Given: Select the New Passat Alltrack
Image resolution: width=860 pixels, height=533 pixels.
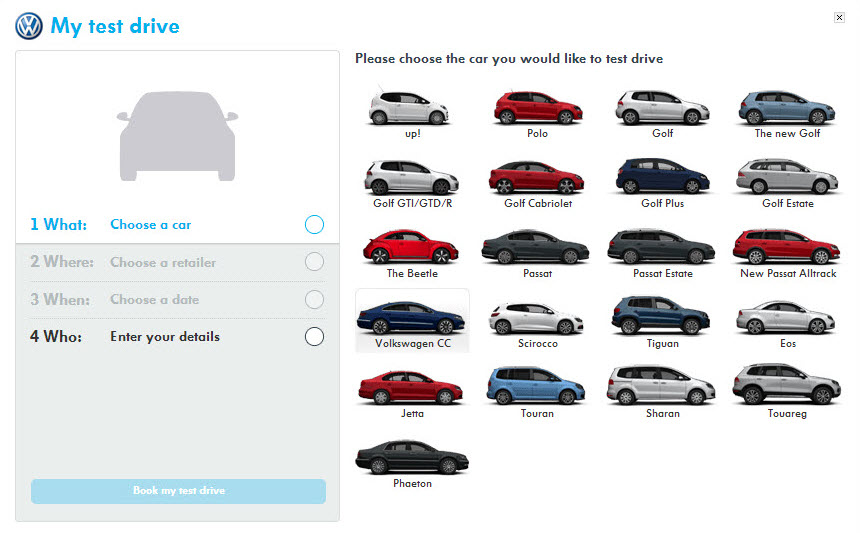Looking at the screenshot, I should pyautogui.click(x=787, y=247).
